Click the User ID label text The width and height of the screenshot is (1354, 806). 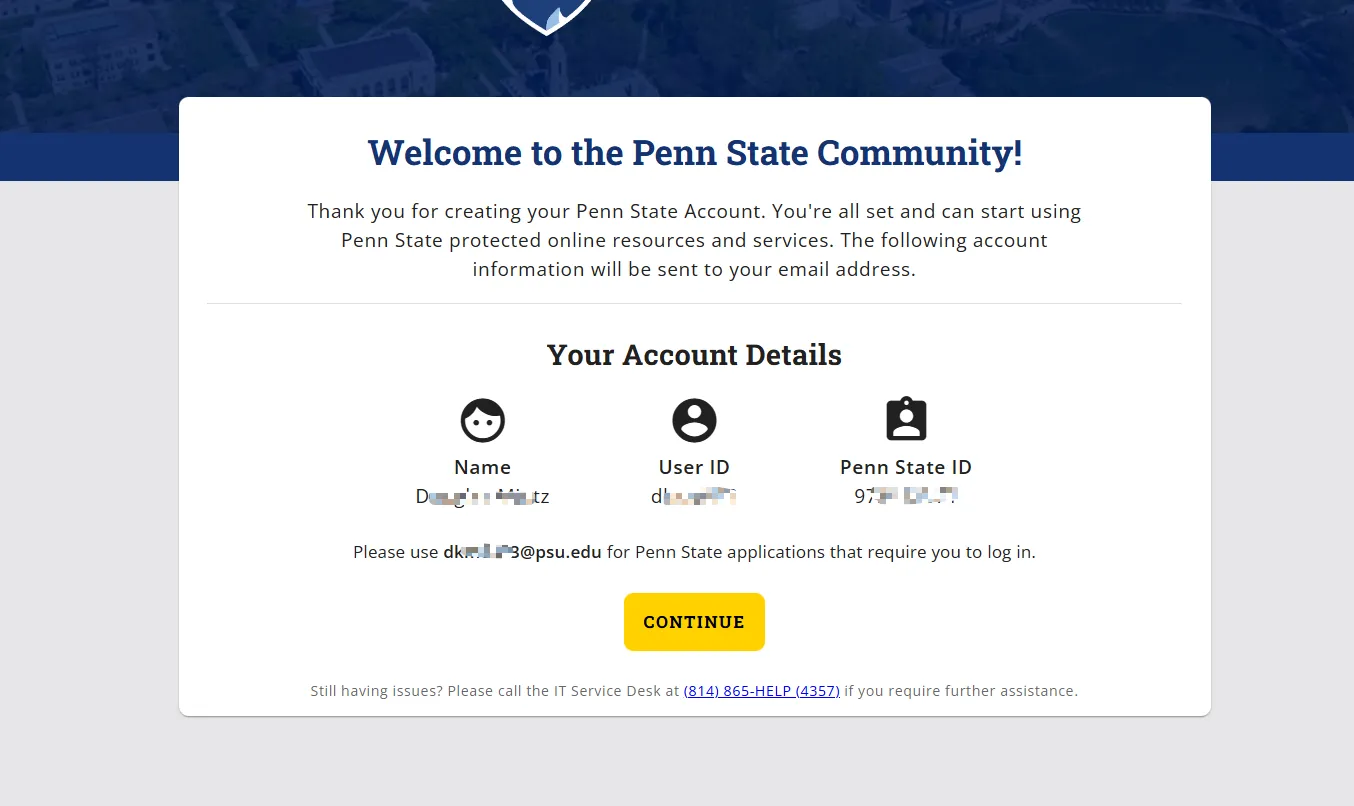pos(694,467)
